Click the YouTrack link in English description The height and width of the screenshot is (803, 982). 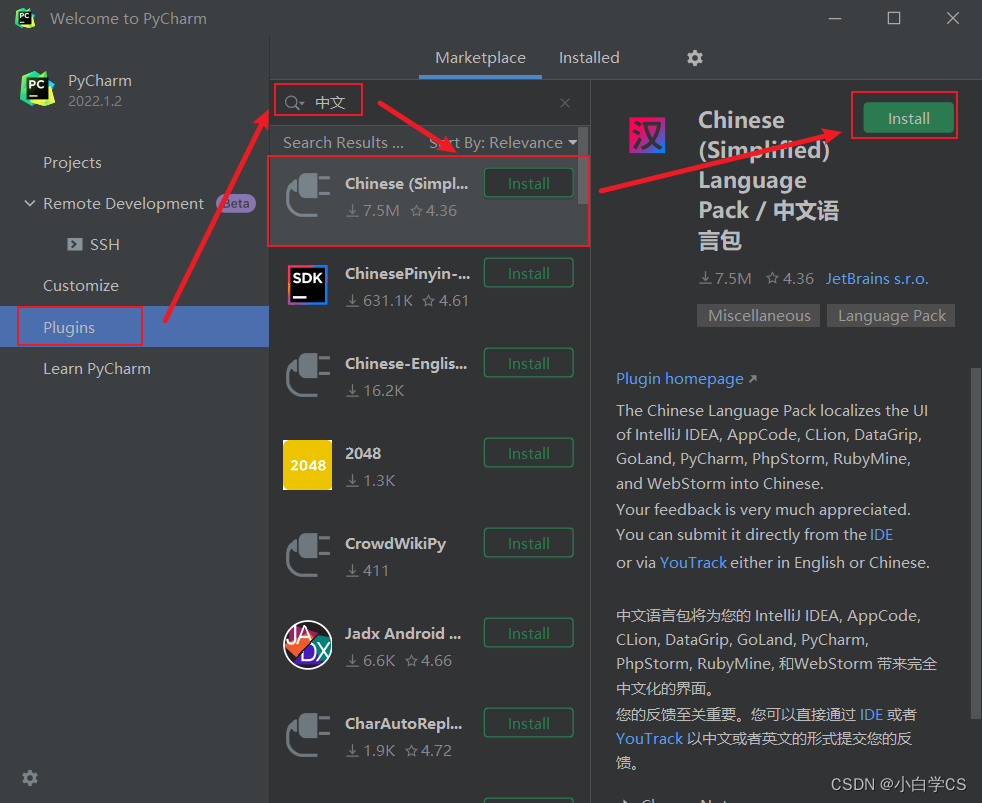pos(693,562)
